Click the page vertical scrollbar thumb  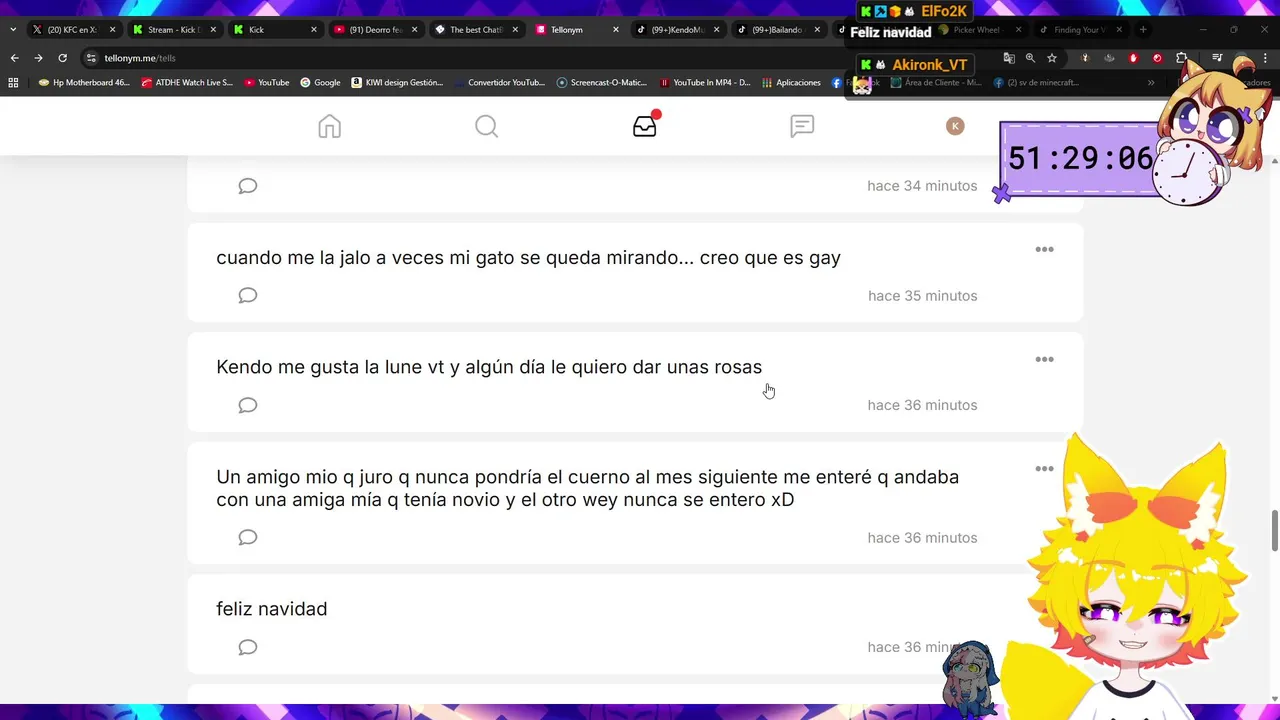[x=1274, y=530]
